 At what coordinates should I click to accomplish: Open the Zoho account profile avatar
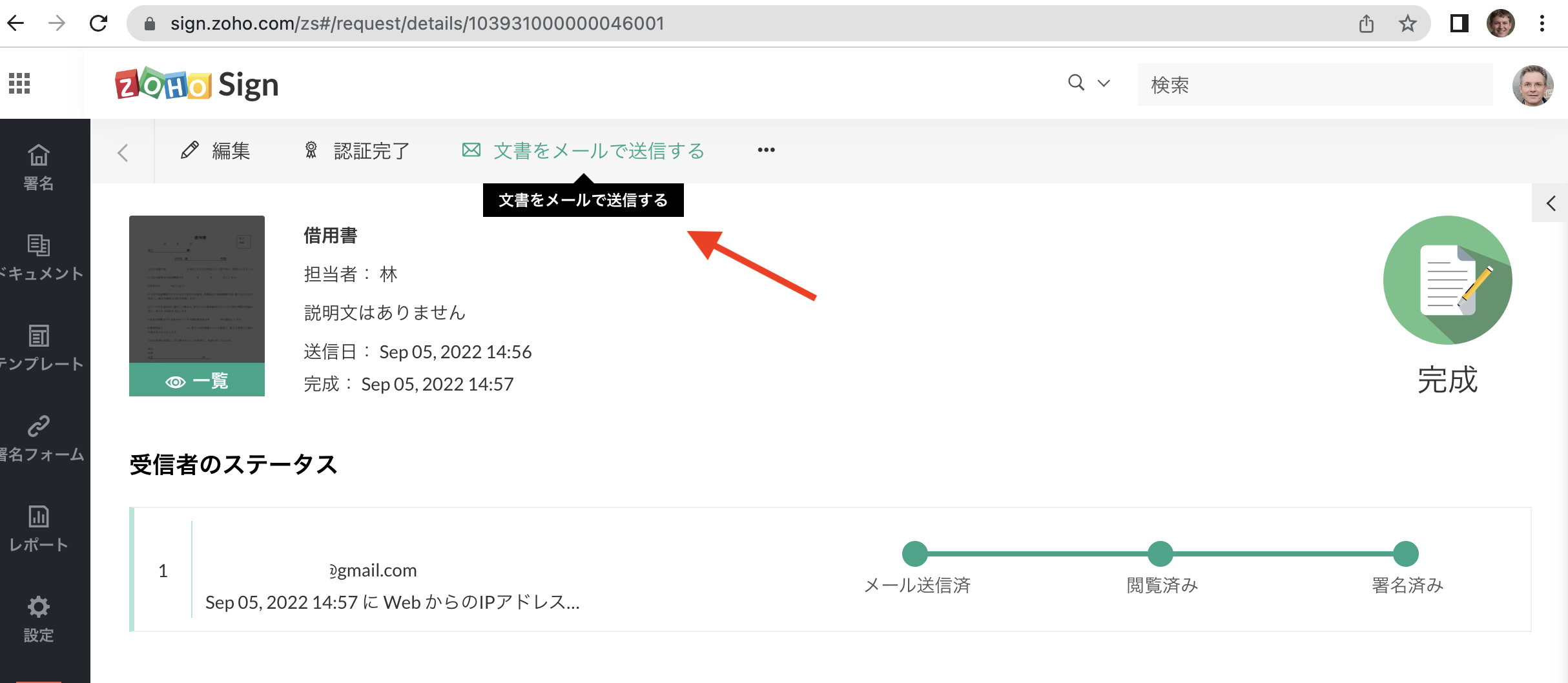pyautogui.click(x=1532, y=85)
